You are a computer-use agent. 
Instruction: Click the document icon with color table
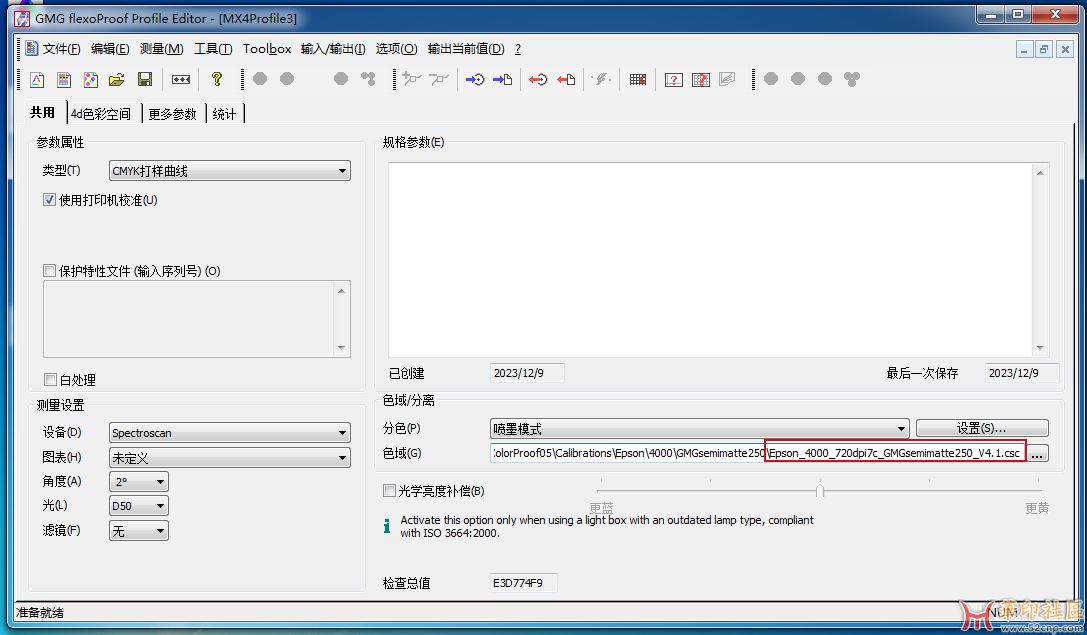(64, 80)
